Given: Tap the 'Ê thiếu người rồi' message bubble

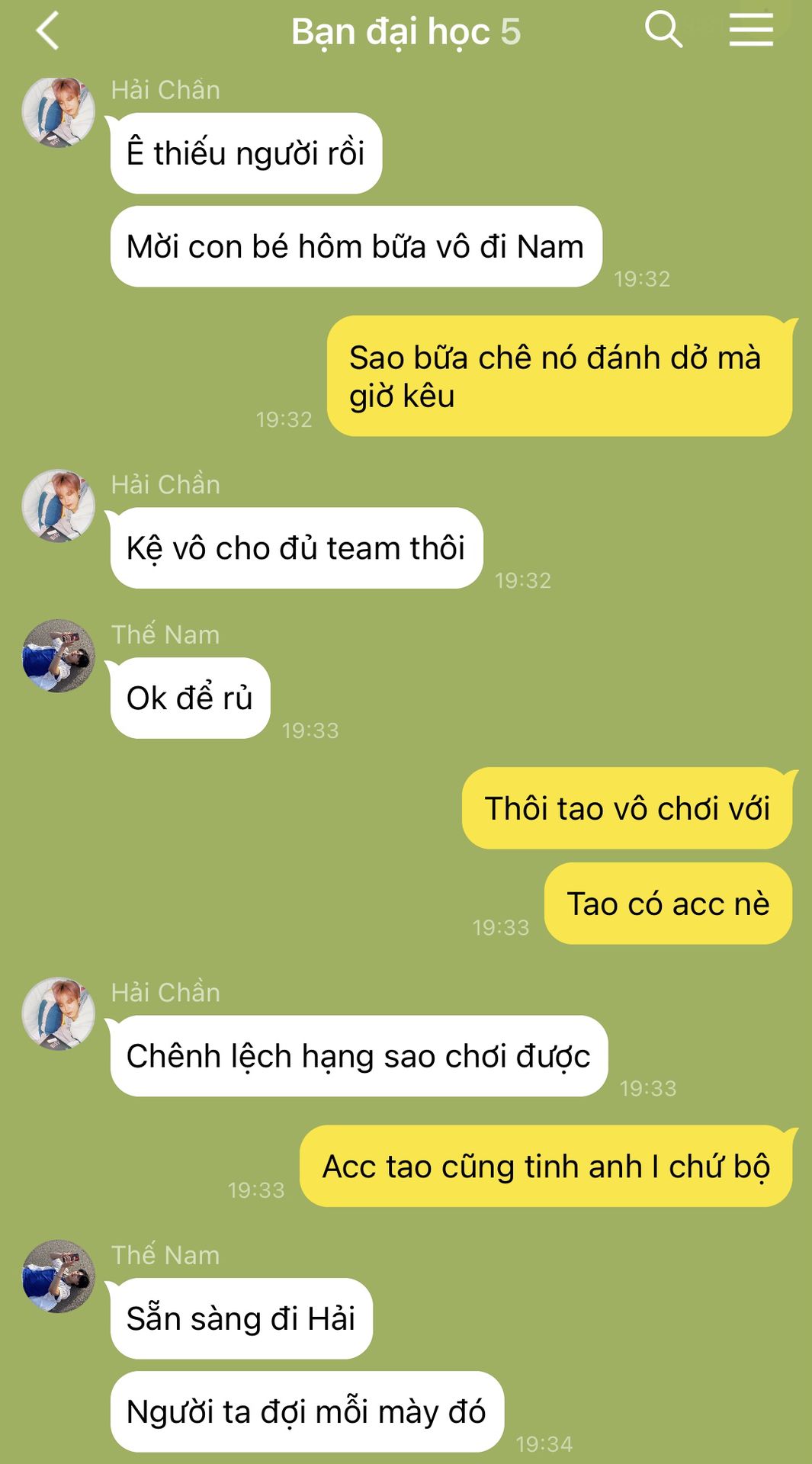Looking at the screenshot, I should [x=246, y=153].
